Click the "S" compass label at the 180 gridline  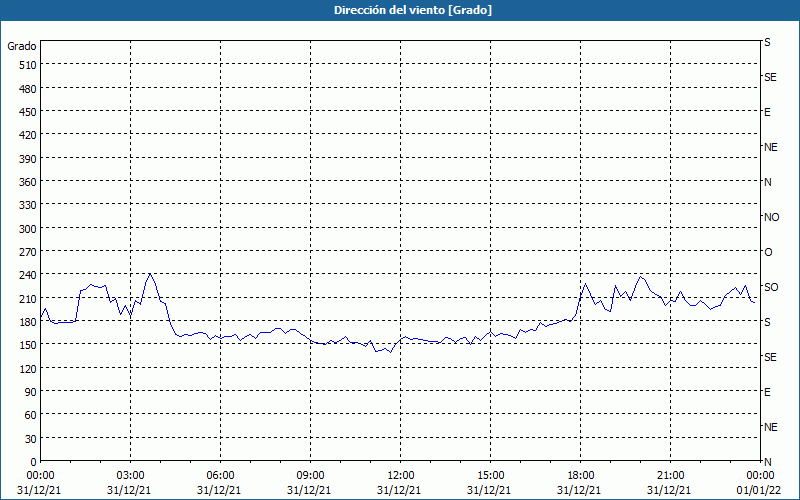pyautogui.click(x=767, y=322)
